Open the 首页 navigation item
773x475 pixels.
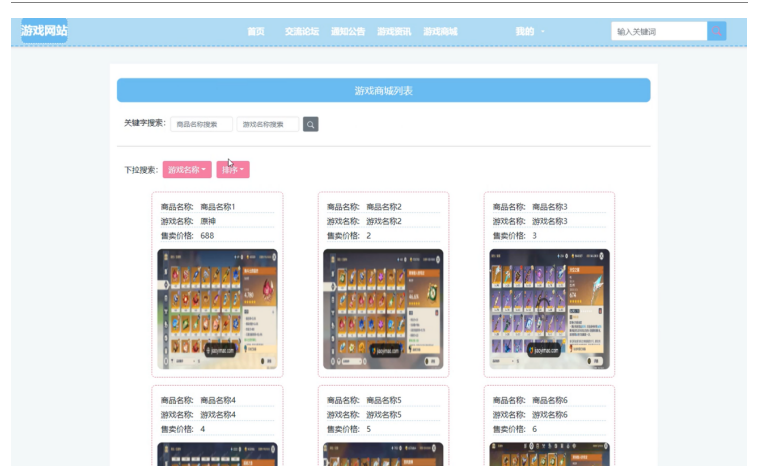tap(256, 32)
